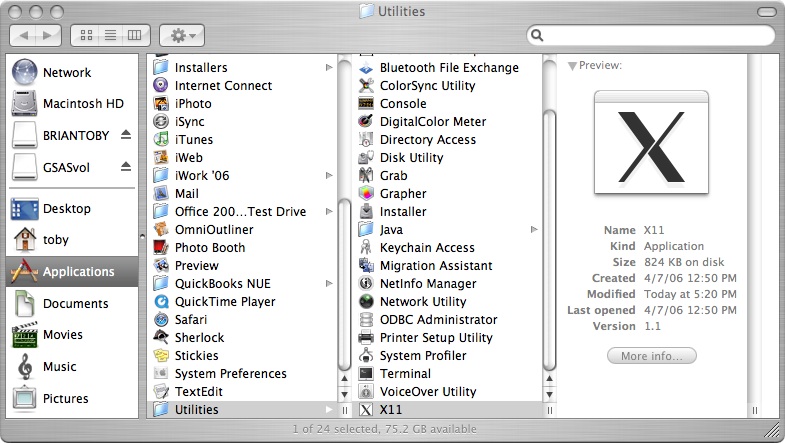Select the Macintosh HD drive icon

click(25, 104)
